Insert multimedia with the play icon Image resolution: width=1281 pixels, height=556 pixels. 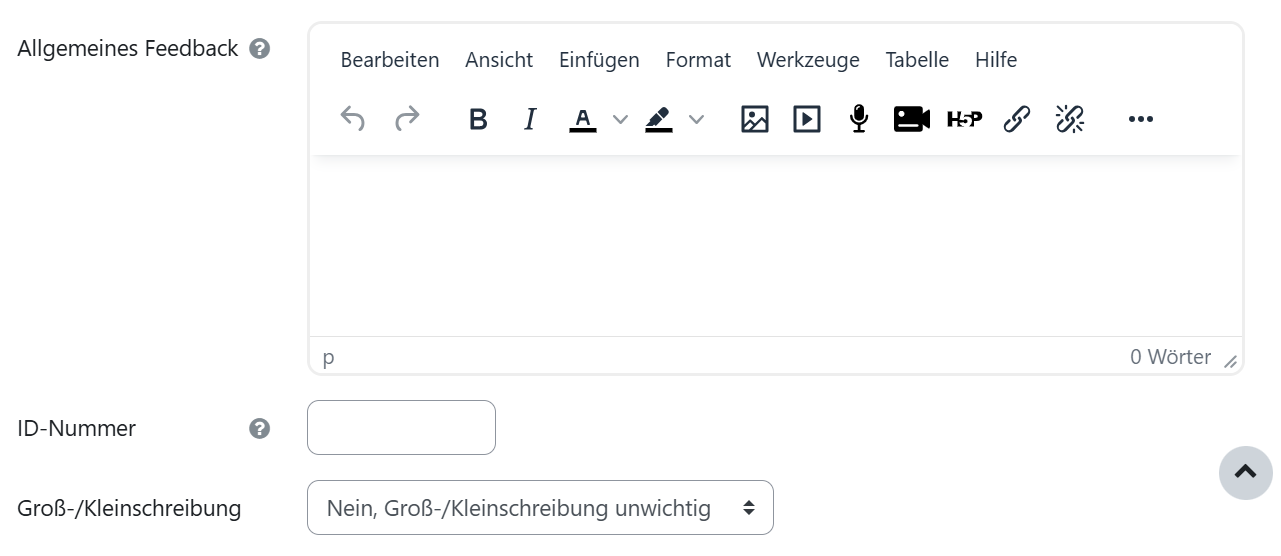807,119
